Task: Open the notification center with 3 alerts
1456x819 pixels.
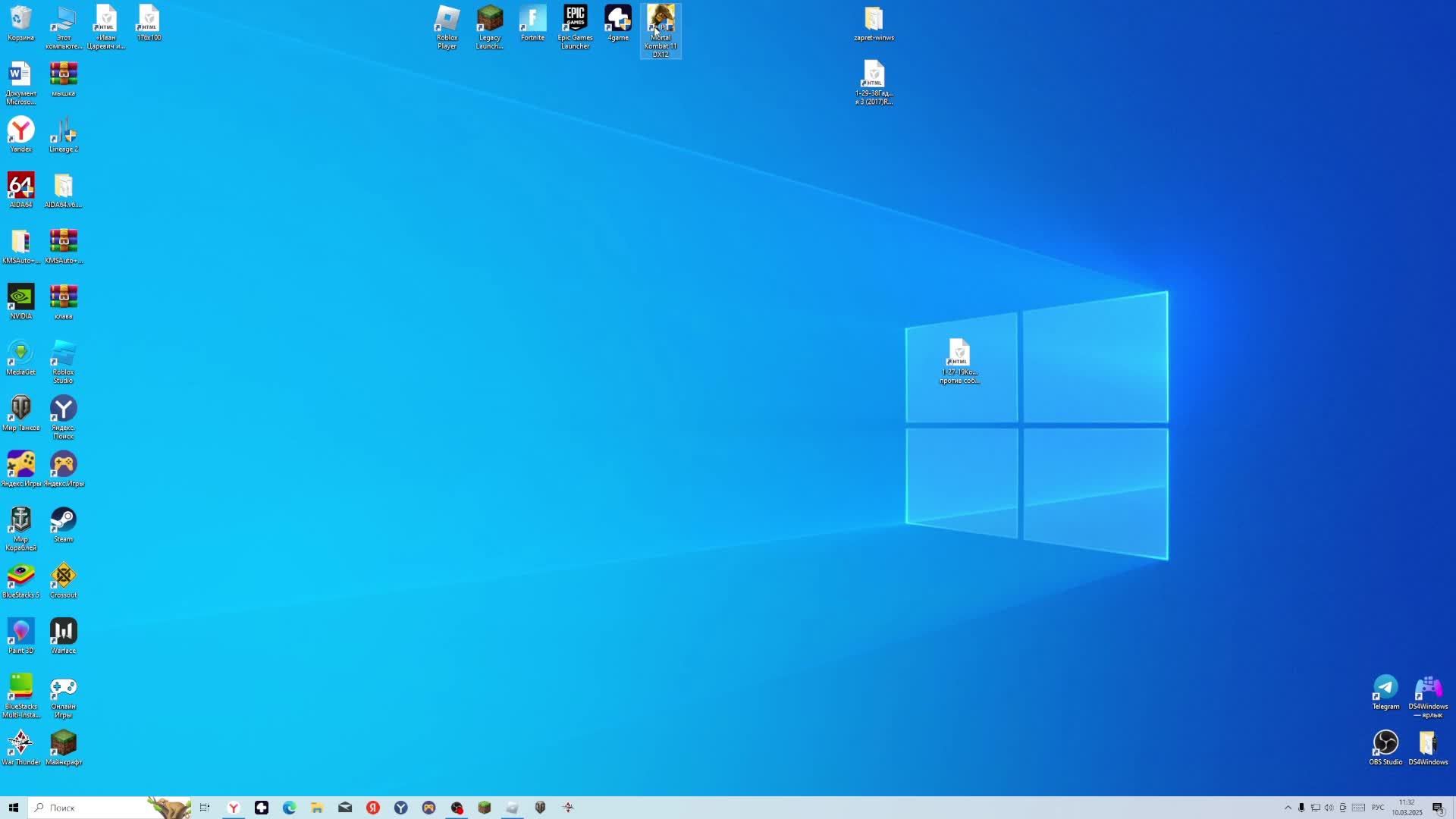Action: click(x=1438, y=808)
